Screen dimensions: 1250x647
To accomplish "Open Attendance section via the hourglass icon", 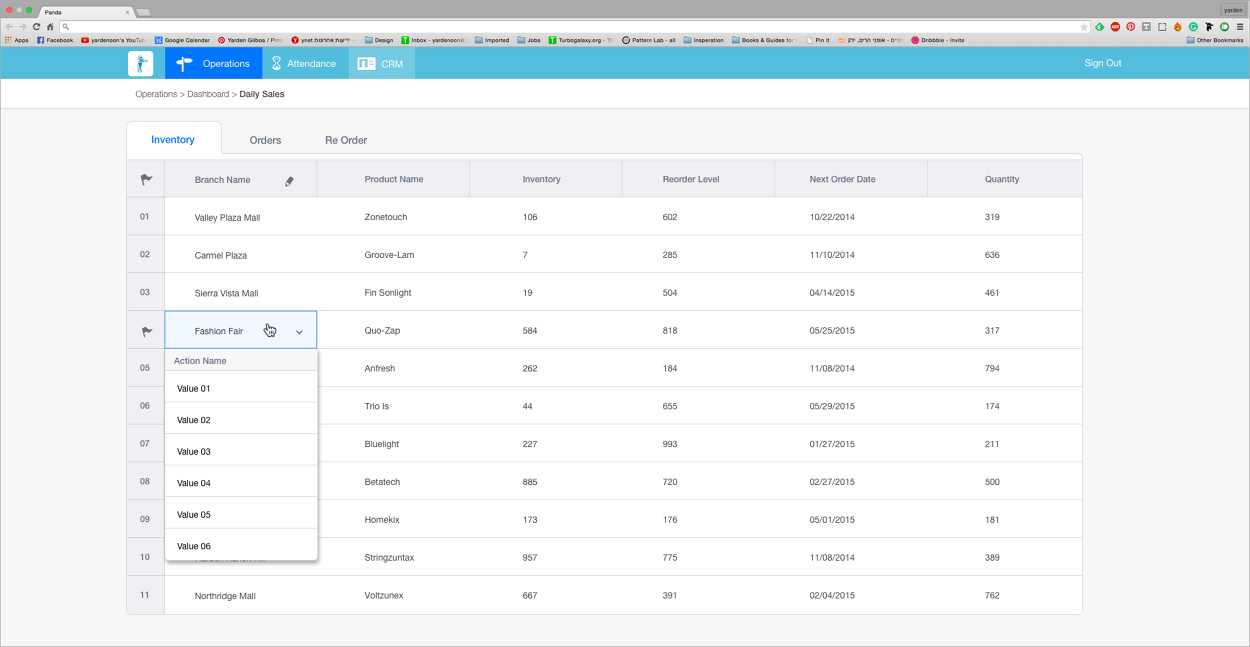I will coord(276,63).
